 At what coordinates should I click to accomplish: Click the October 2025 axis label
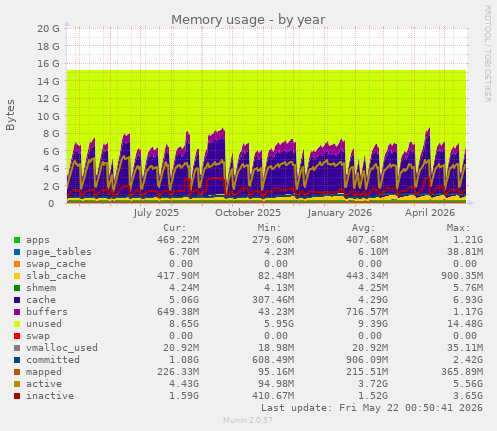pos(248,213)
